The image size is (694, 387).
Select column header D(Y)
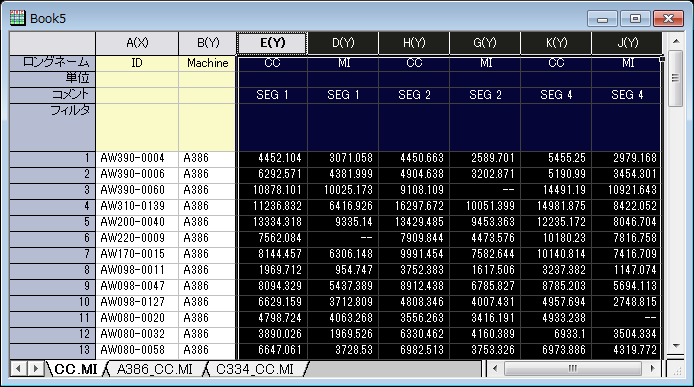(343, 43)
